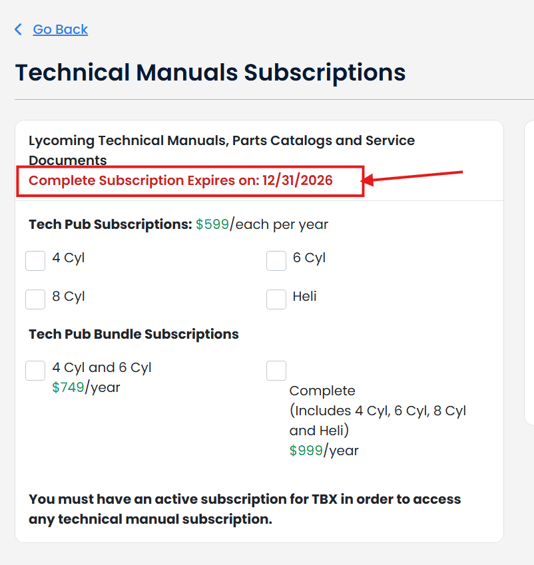Viewport: 534px width, 565px height.
Task: Click the Heli label text
Action: (304, 296)
